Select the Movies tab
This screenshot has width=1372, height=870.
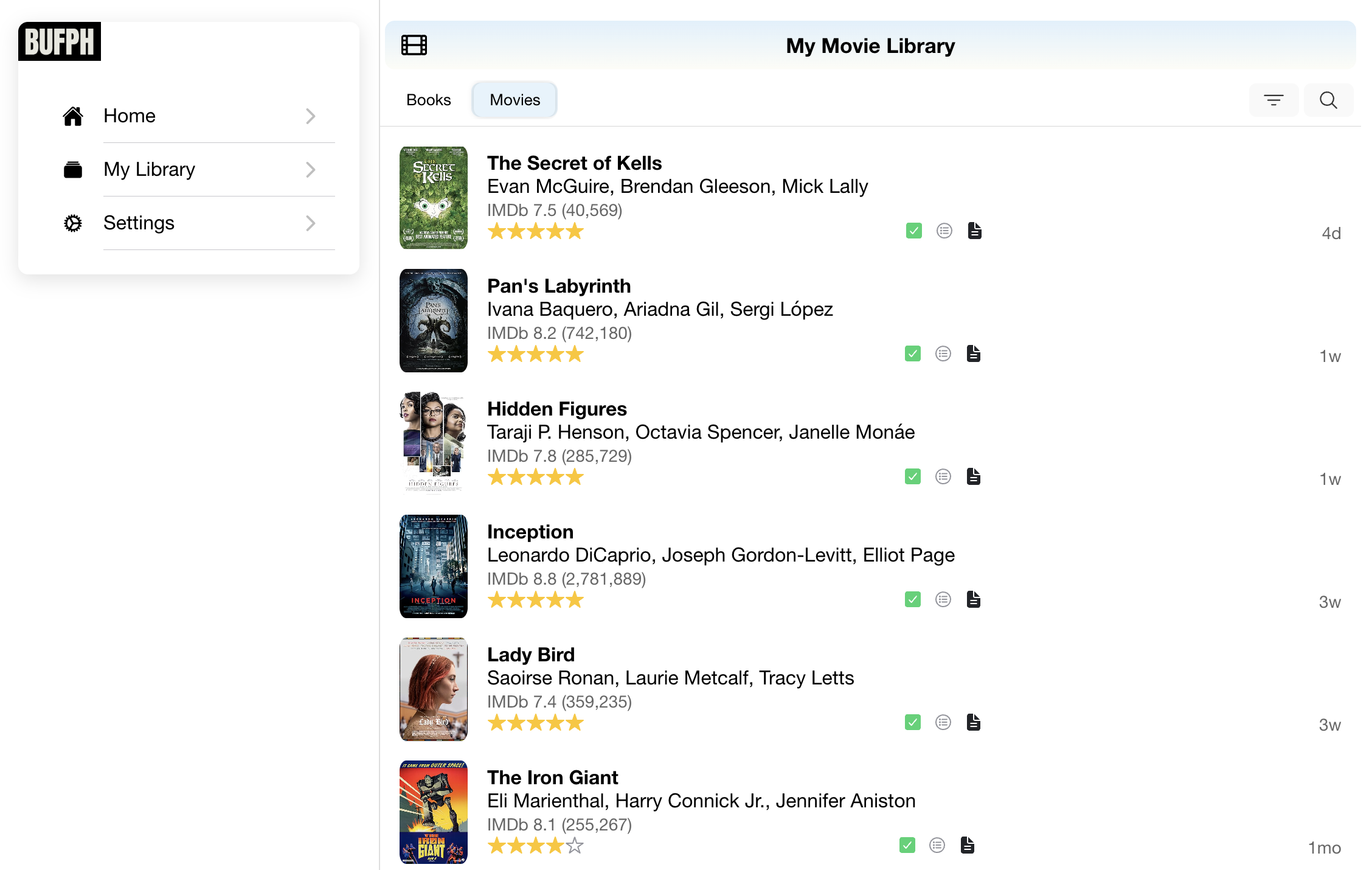[514, 99]
